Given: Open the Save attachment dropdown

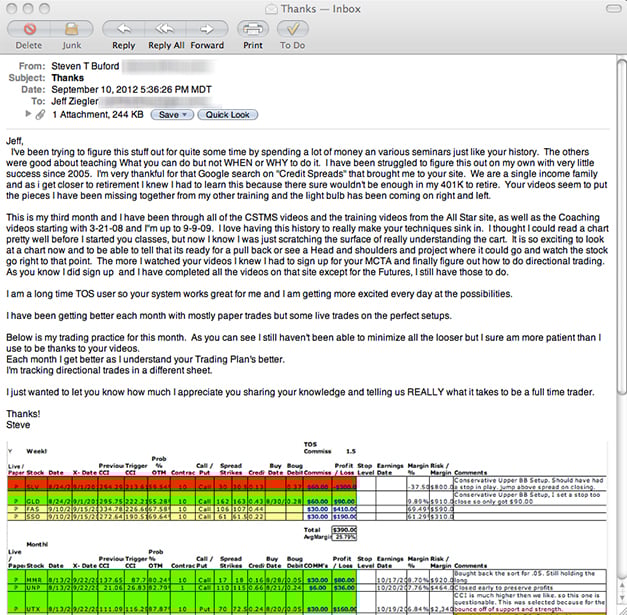Looking at the screenshot, I should click(171, 115).
